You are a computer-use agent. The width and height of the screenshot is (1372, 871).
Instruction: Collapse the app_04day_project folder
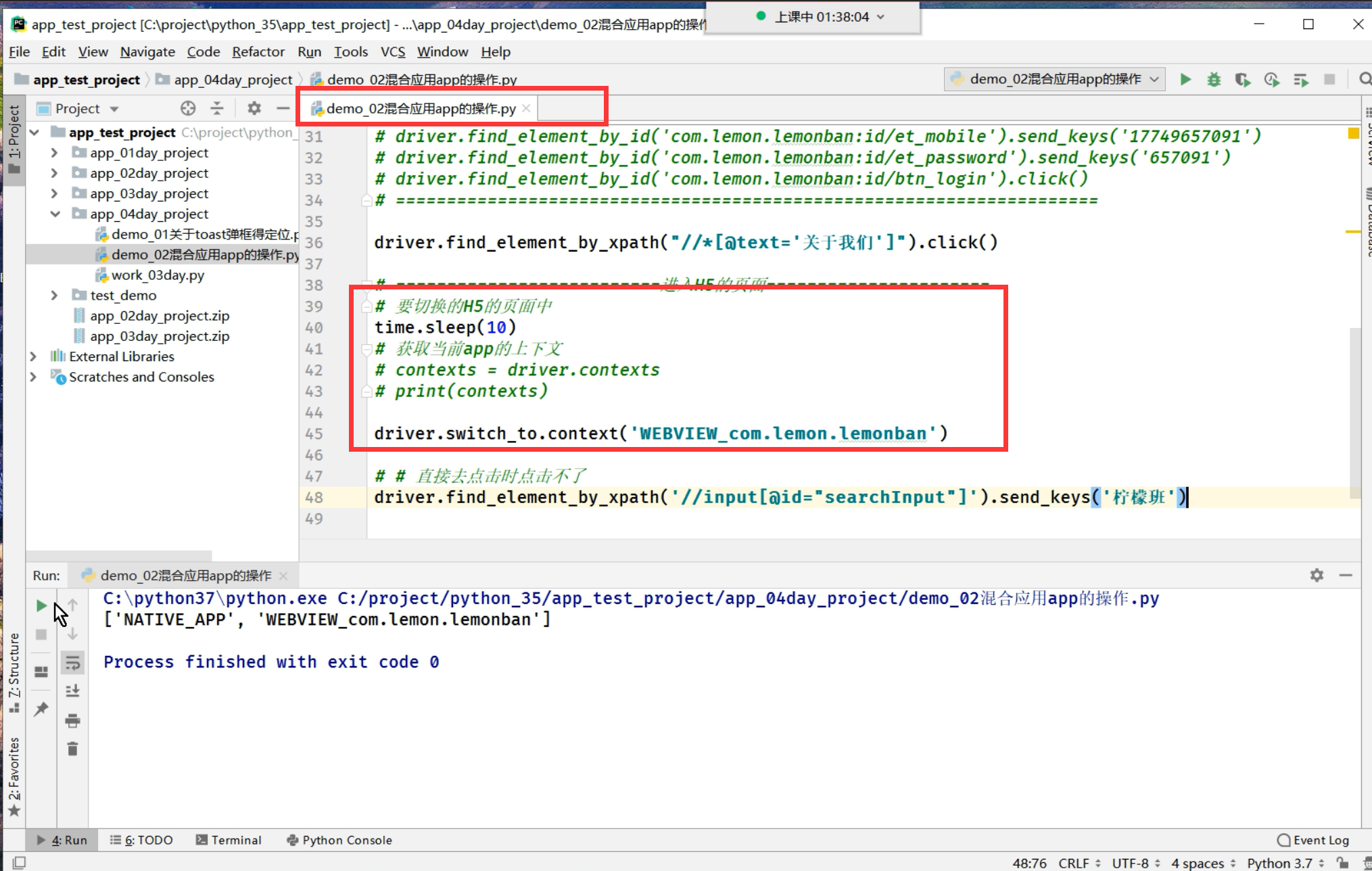click(x=55, y=214)
